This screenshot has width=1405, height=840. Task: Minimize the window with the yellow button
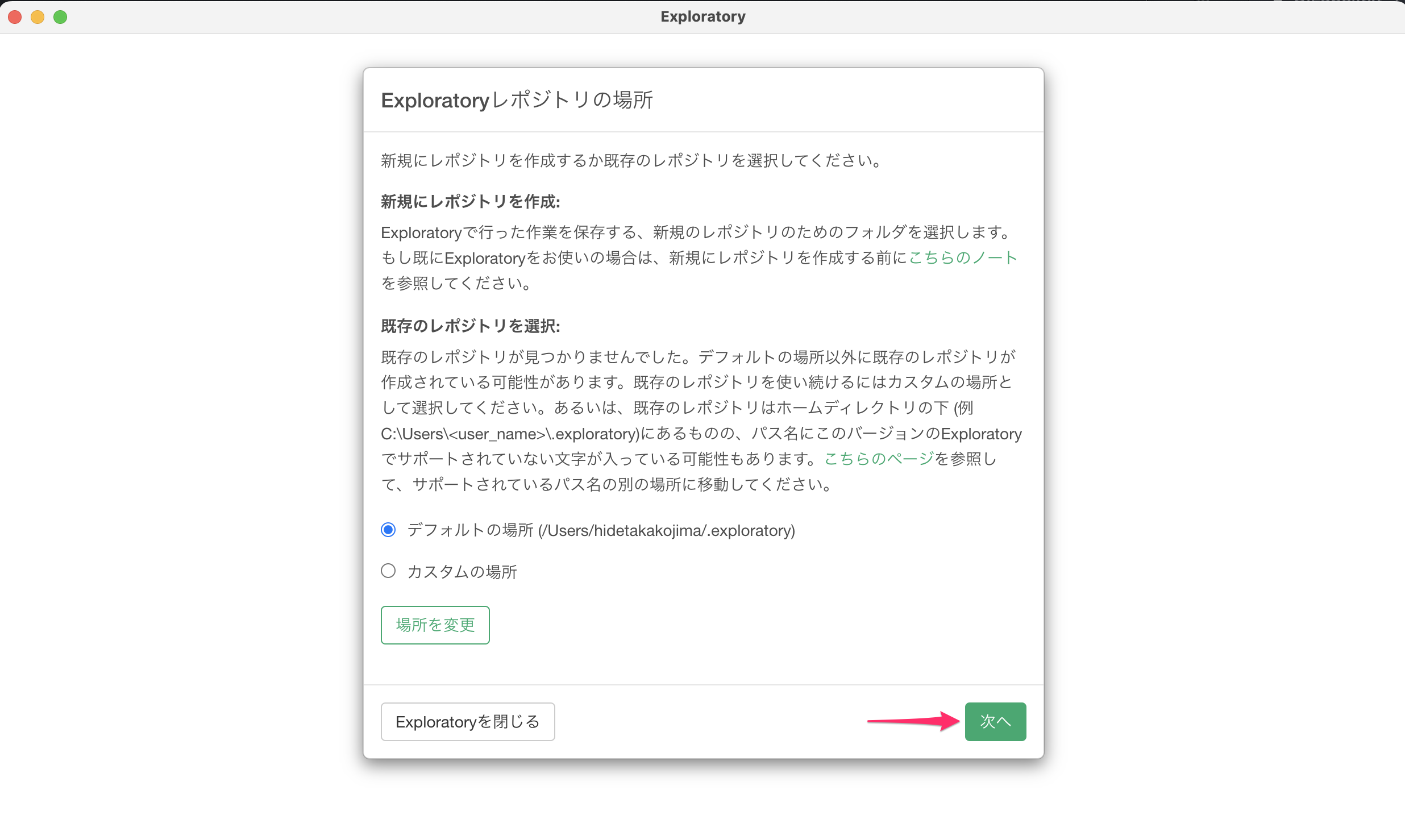pyautogui.click(x=38, y=17)
